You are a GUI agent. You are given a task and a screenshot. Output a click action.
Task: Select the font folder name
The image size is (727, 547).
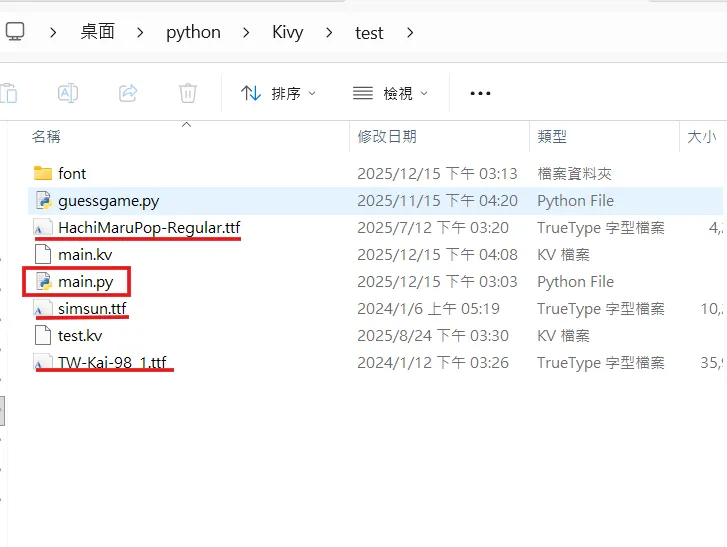point(72,174)
